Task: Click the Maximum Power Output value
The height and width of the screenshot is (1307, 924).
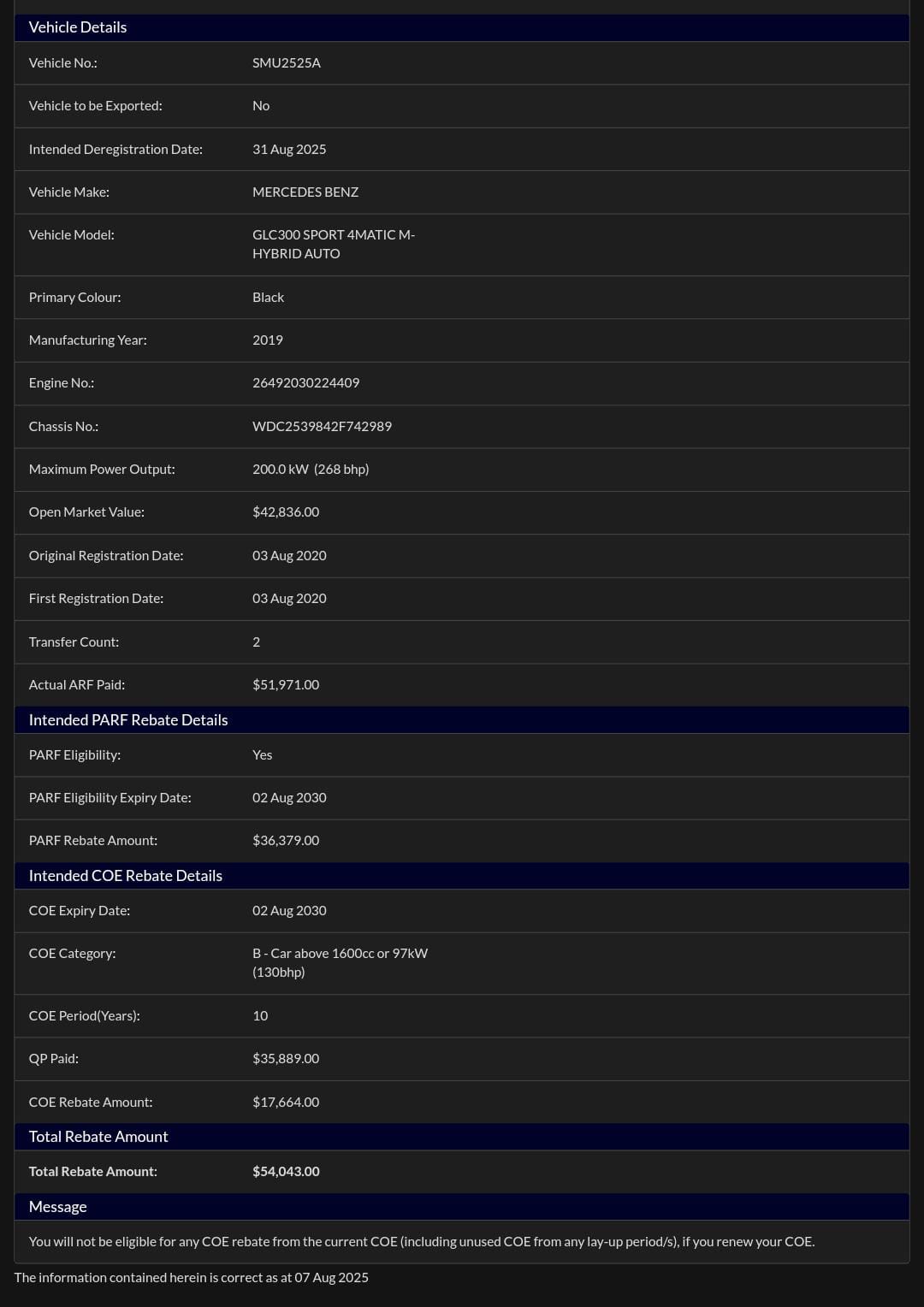Action: tap(311, 470)
